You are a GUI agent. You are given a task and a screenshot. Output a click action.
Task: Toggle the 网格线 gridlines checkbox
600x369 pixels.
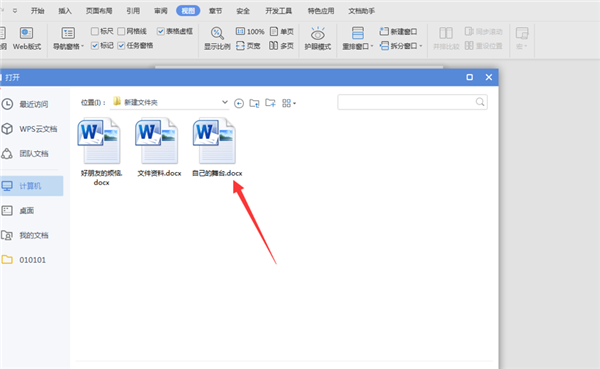[121, 31]
